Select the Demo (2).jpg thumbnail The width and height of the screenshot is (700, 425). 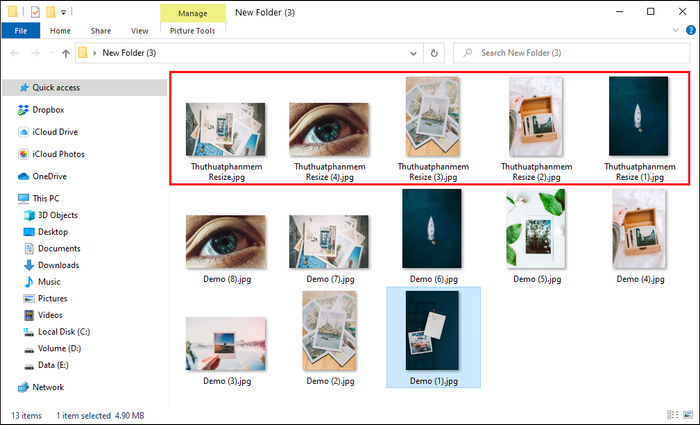coord(329,331)
